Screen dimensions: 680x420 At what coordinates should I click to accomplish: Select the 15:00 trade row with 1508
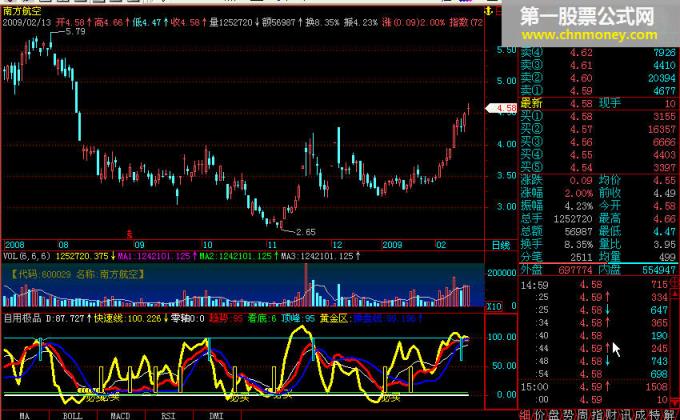tap(594, 387)
